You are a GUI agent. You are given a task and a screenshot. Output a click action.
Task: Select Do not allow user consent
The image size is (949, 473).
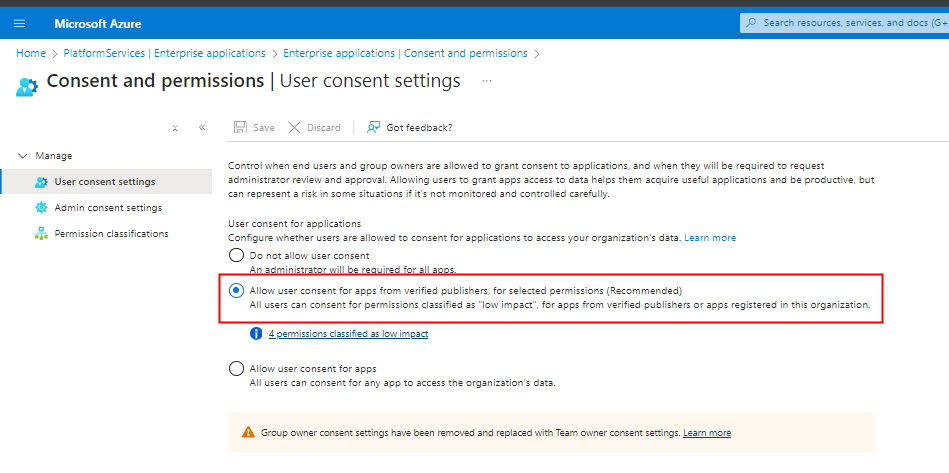[236, 255]
